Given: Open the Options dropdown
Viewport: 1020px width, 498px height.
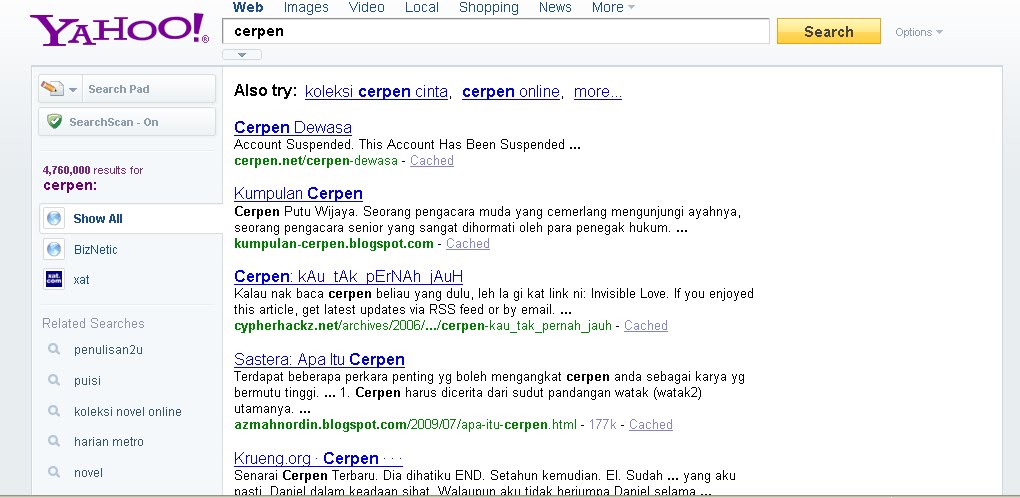Looking at the screenshot, I should (919, 32).
